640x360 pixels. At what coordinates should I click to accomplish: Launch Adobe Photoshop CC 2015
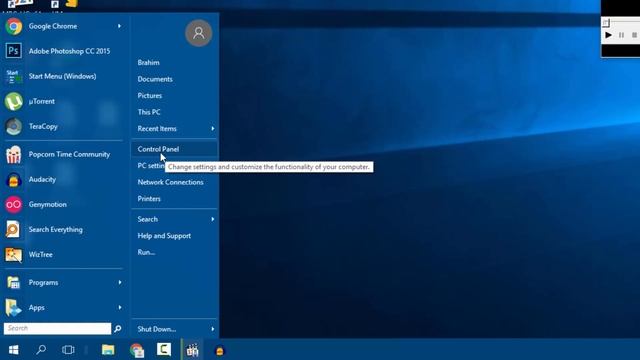[63, 51]
